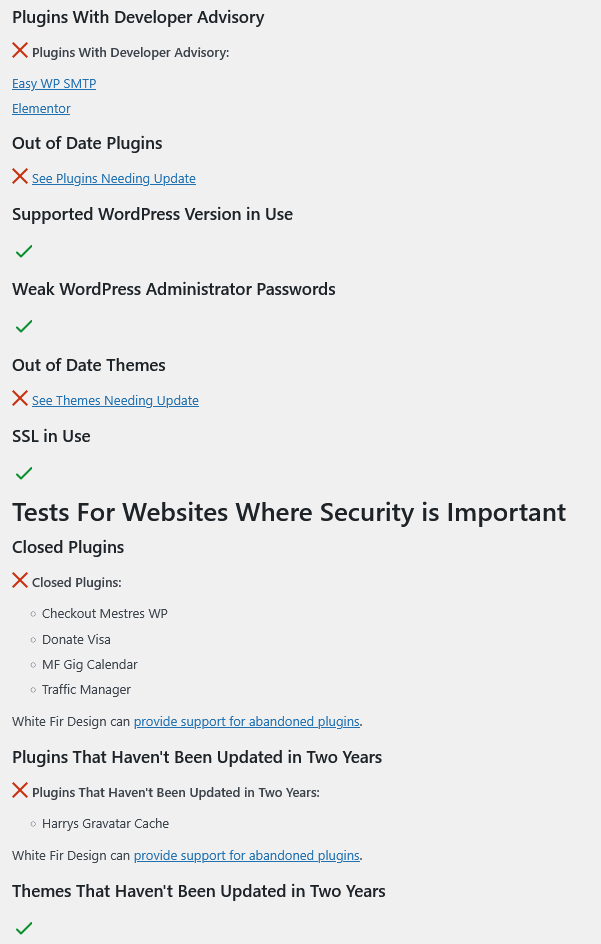Image resolution: width=601 pixels, height=944 pixels.
Task: Click green checkmark under Themes Not Updated in Two Years
Action: [x=24, y=928]
